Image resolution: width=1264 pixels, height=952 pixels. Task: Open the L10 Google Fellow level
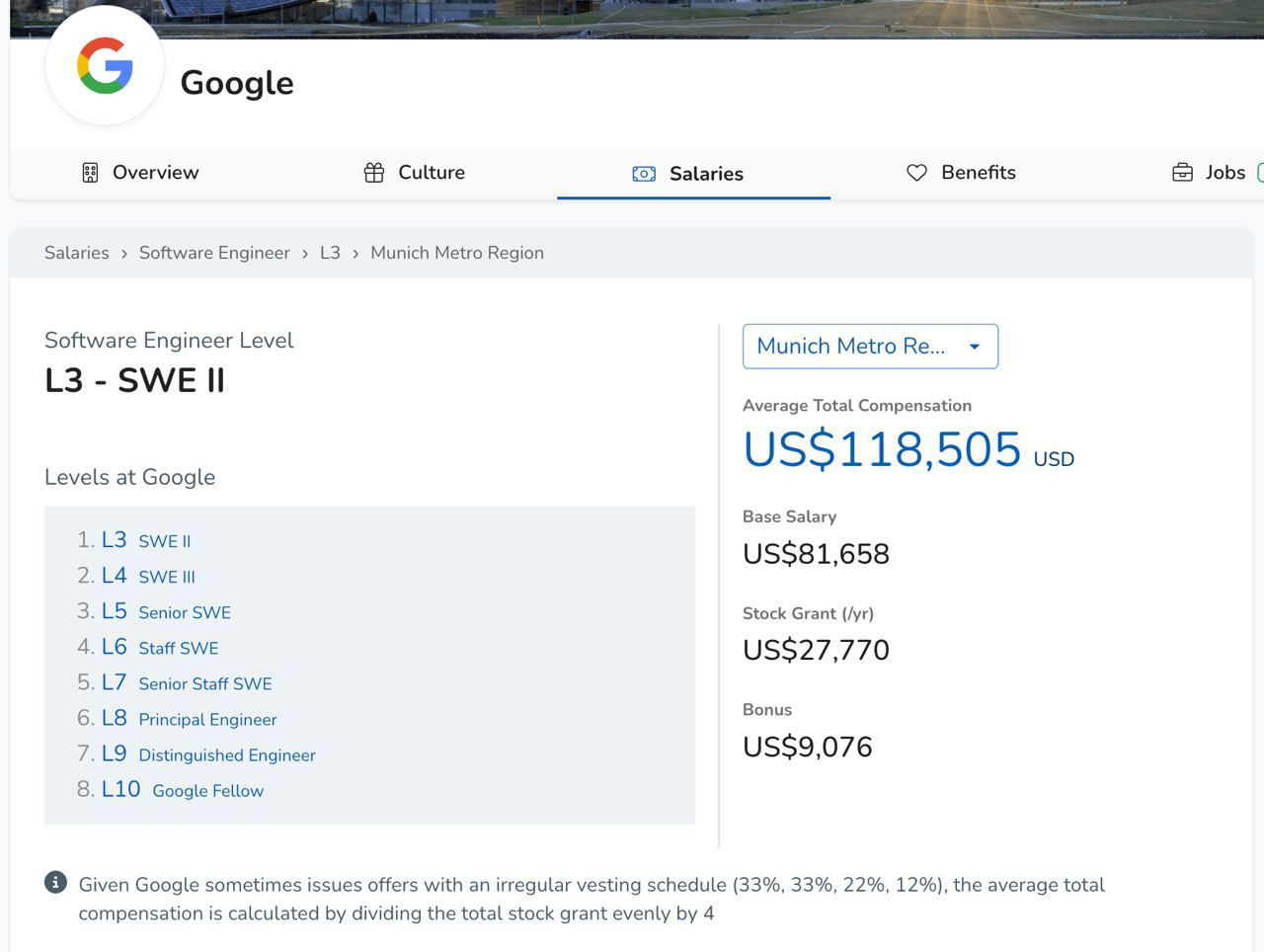pyautogui.click(x=183, y=789)
